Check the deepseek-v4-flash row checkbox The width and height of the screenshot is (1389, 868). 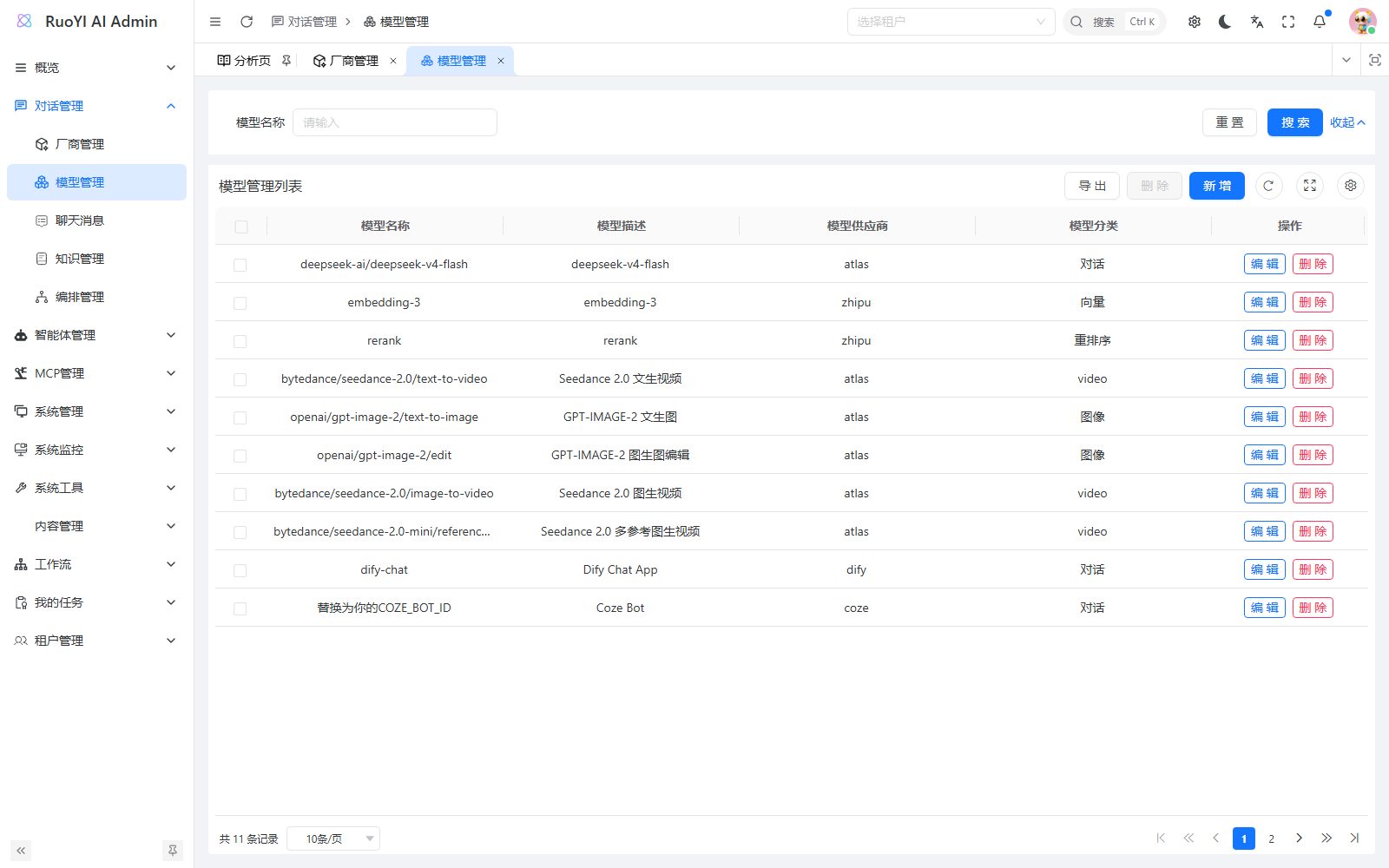pos(240,265)
